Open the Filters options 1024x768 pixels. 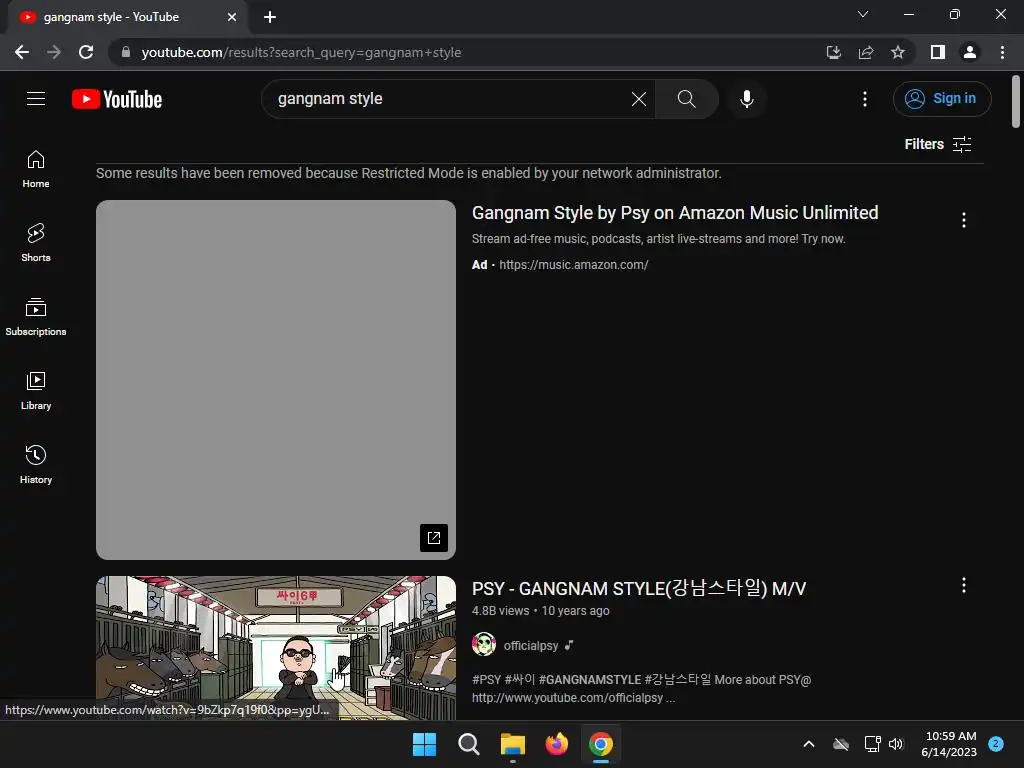click(938, 144)
